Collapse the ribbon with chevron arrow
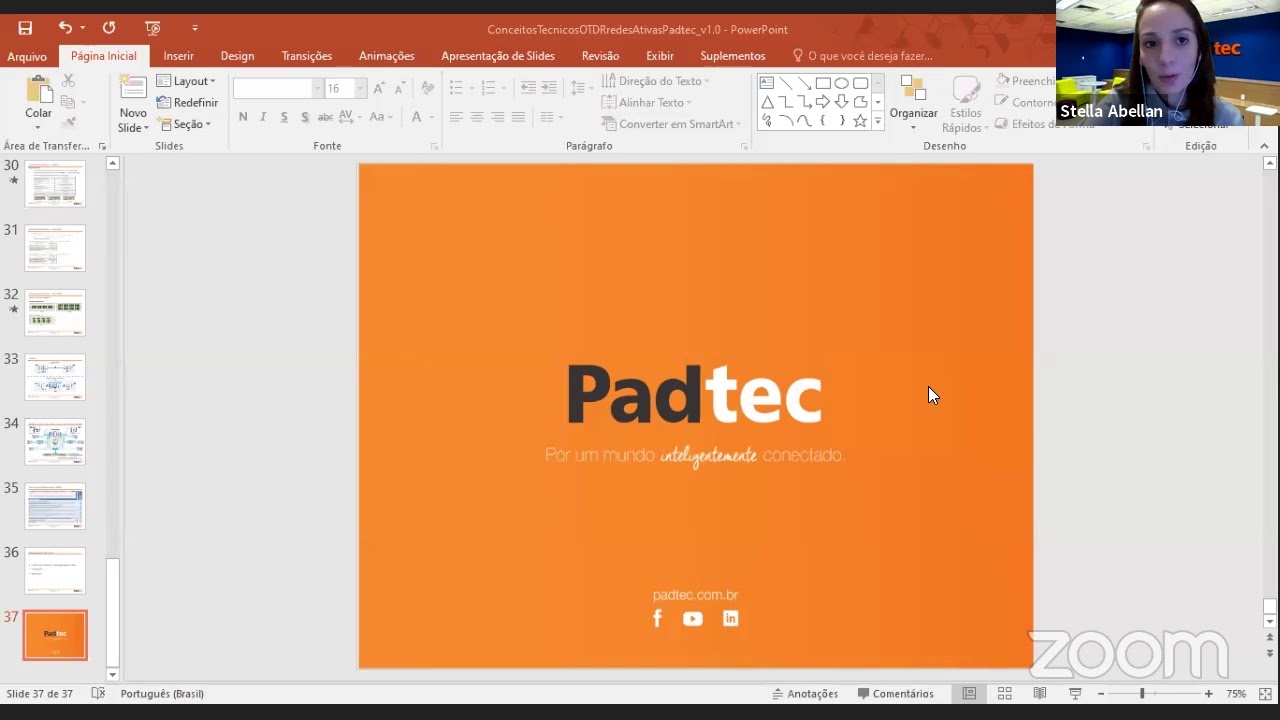The height and width of the screenshot is (720, 1280). 1264,146
